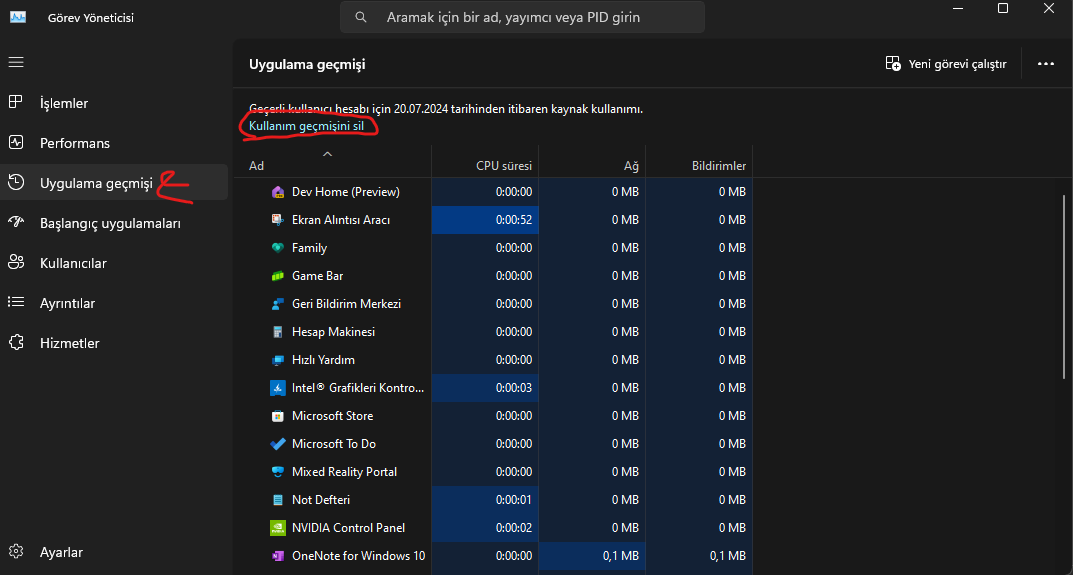
Task: Click the Ekran Alıntısı Aracı app icon
Action: tap(277, 220)
